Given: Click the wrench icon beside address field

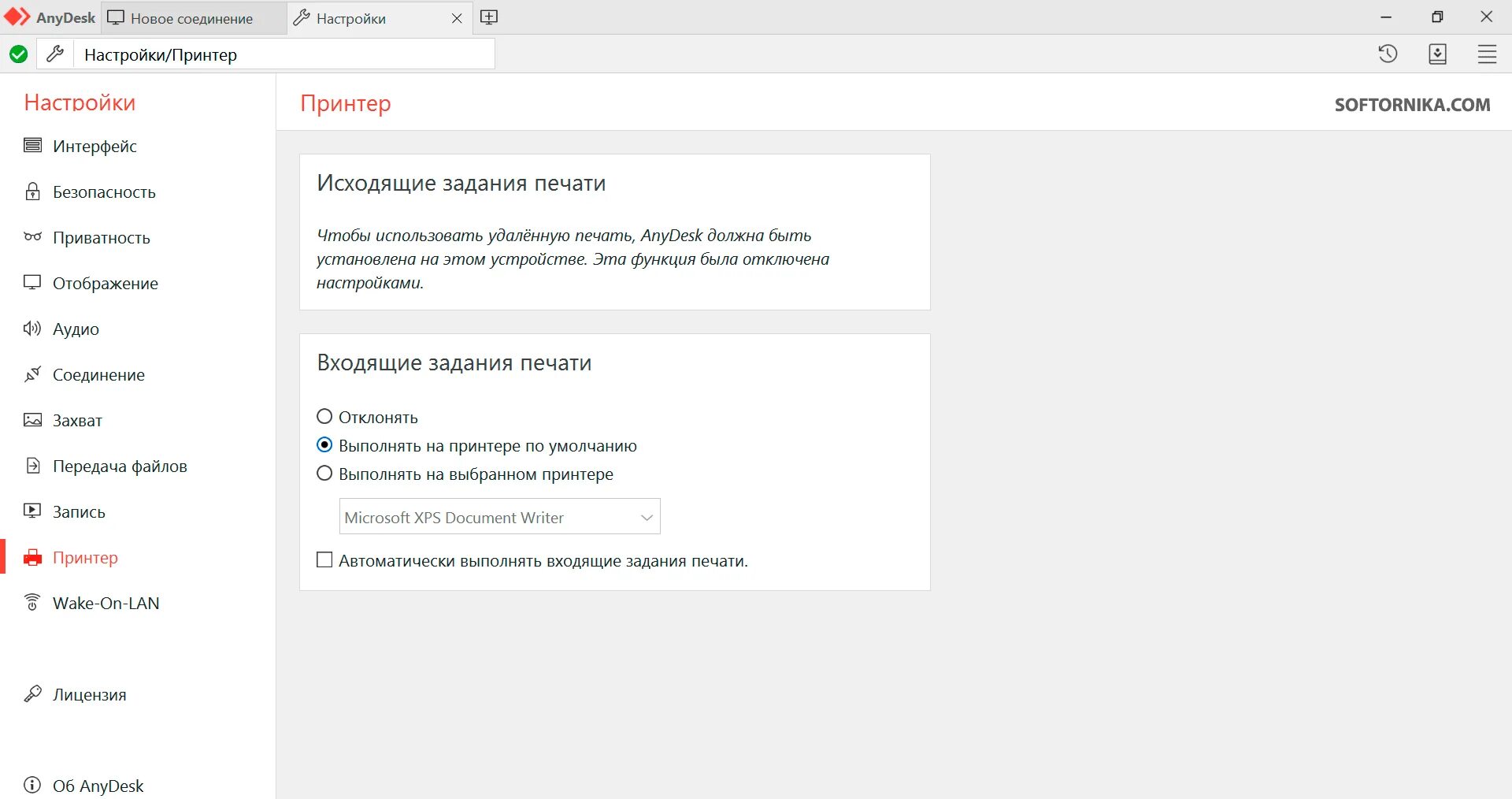Looking at the screenshot, I should tap(55, 54).
